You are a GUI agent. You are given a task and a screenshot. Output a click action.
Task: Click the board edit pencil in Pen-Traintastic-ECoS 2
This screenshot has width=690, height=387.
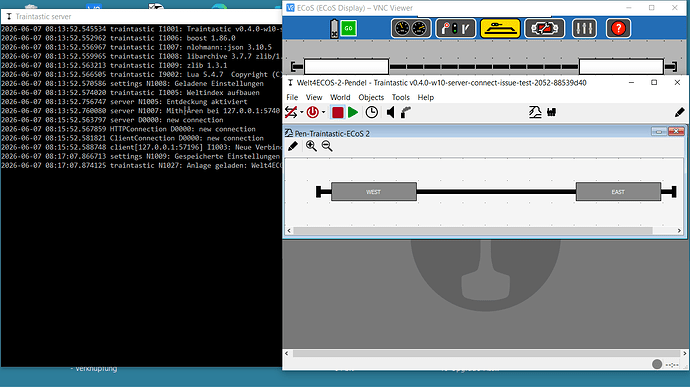click(293, 146)
